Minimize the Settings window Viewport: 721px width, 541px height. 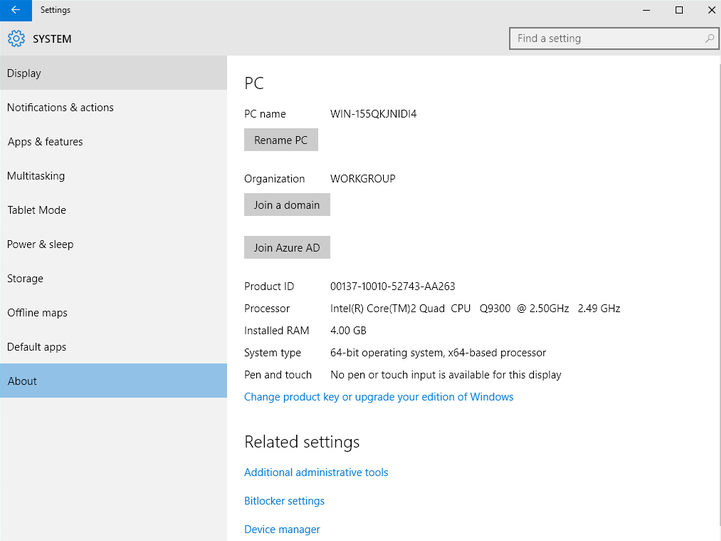point(647,10)
